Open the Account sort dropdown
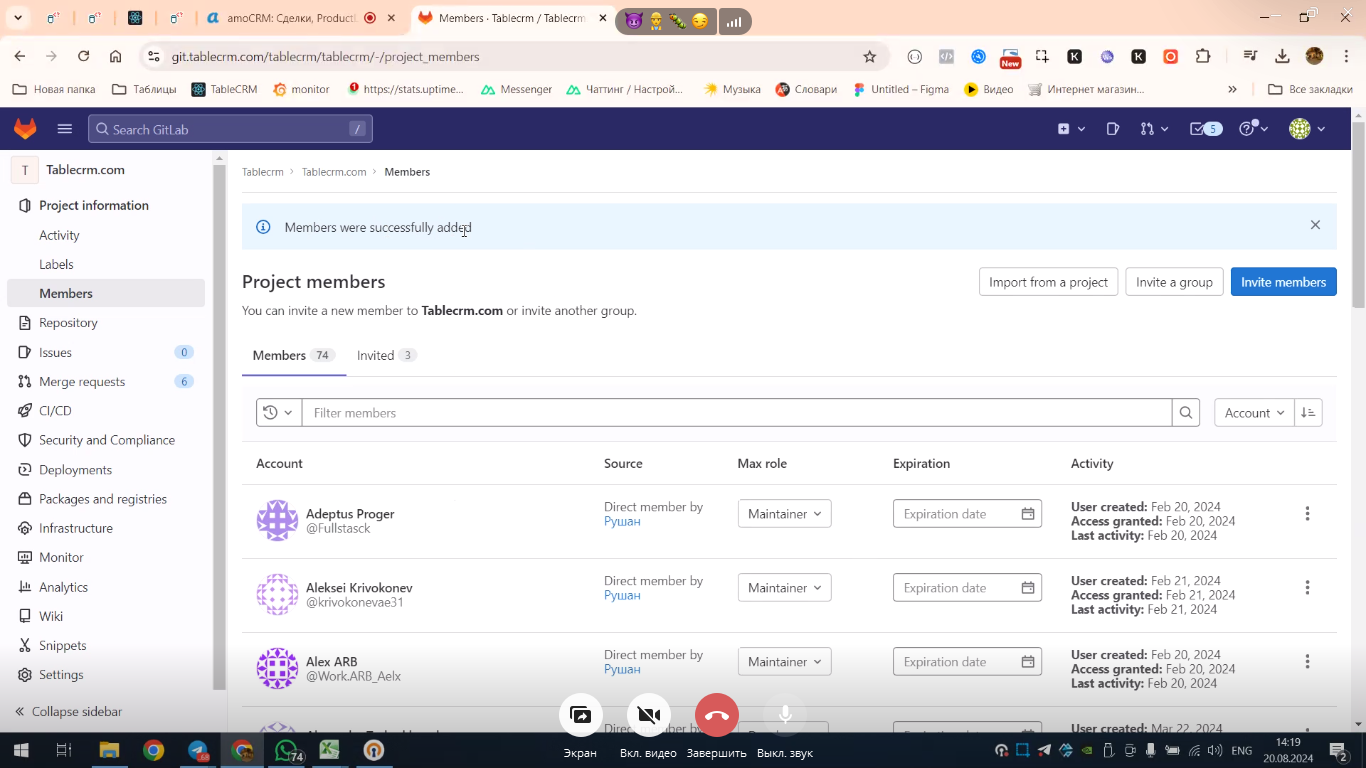 point(1254,412)
